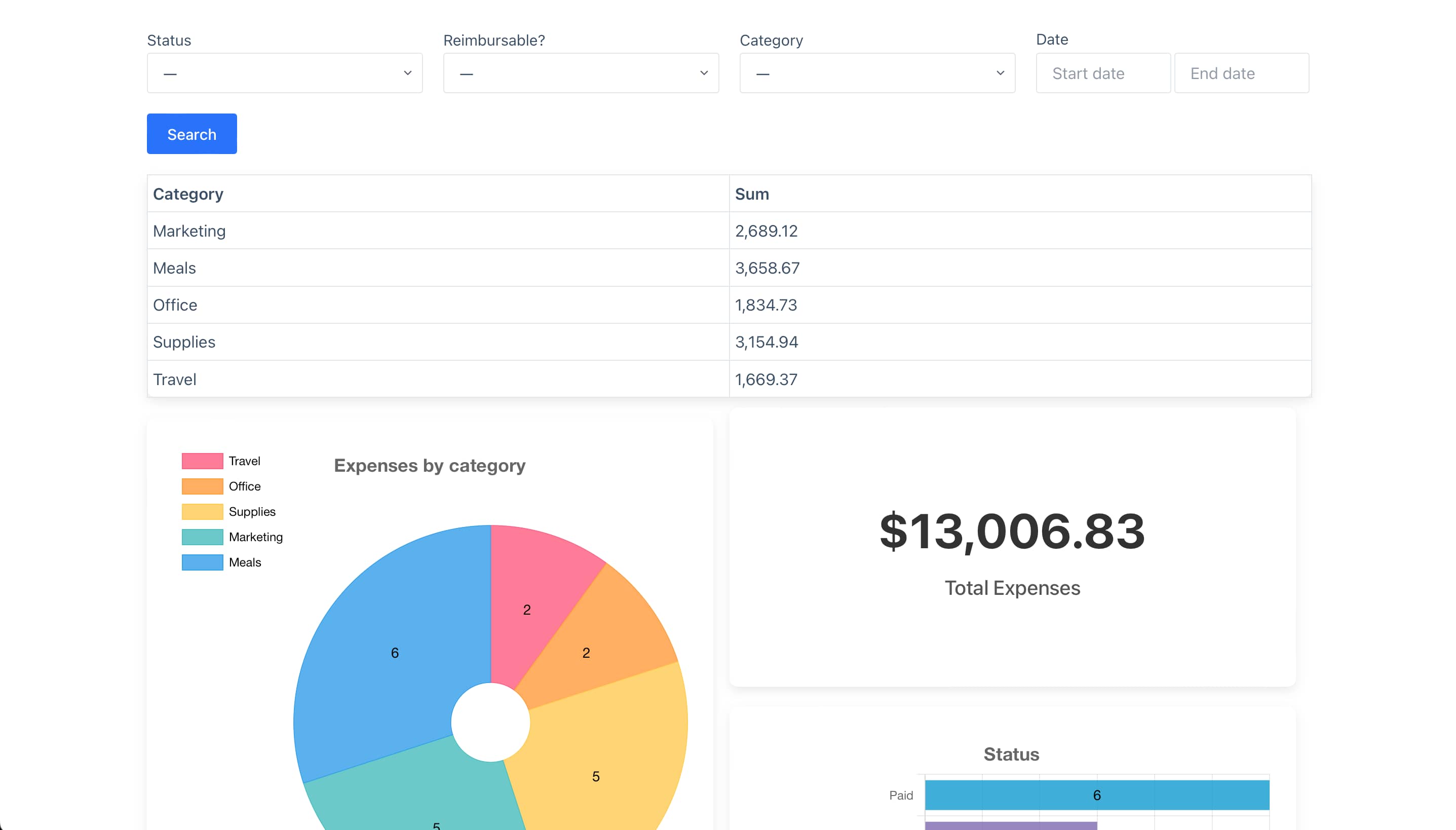Select the Travel legend swatch
The height and width of the screenshot is (830, 1456).
201,460
